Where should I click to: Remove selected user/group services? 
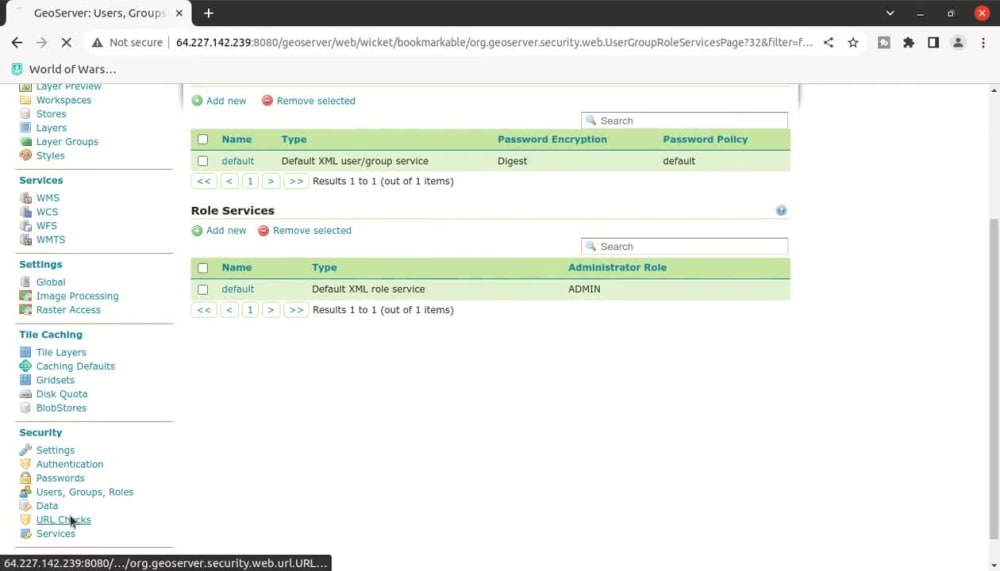tap(309, 101)
